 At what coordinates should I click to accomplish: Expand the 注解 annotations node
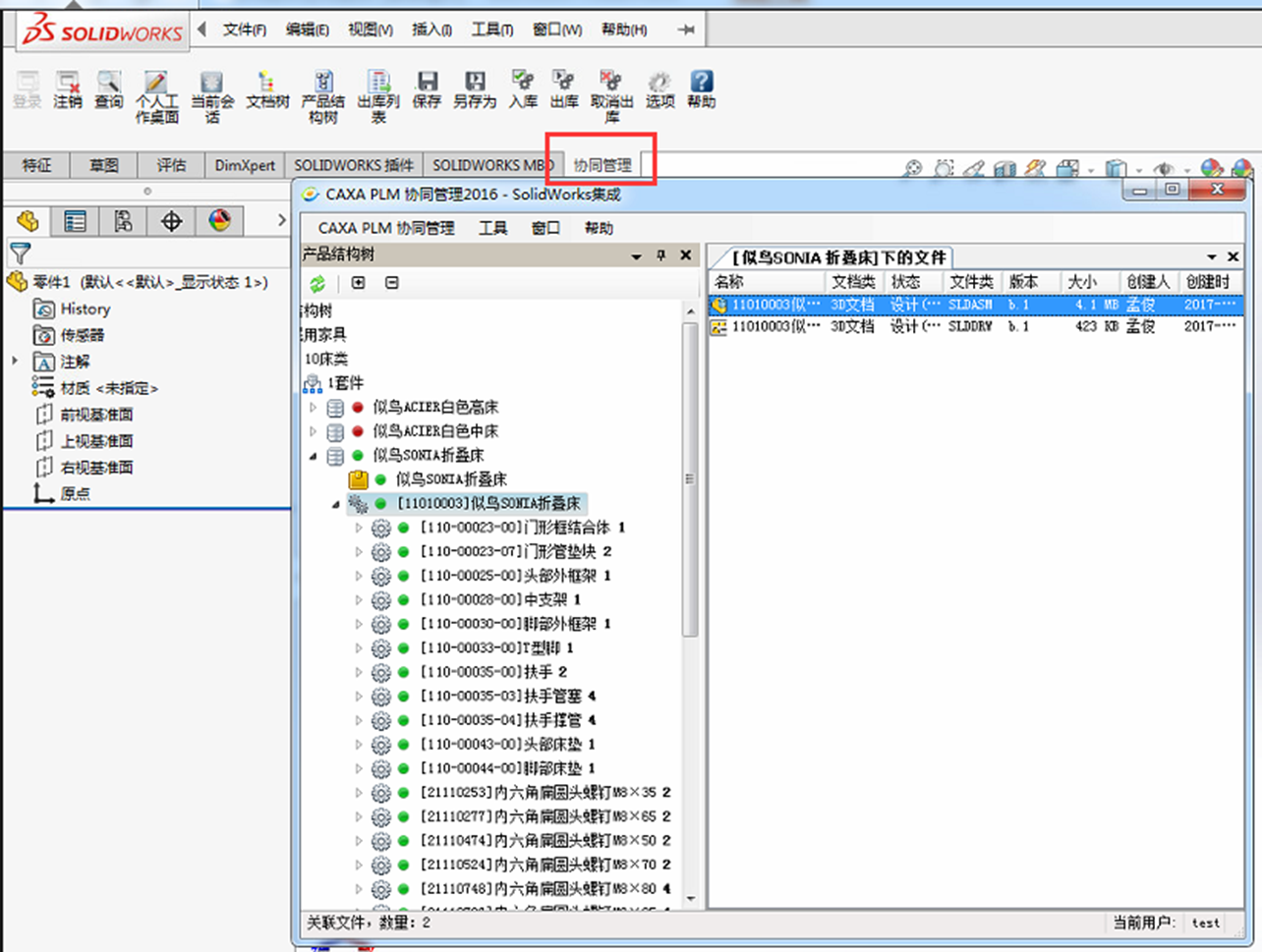tap(15, 362)
